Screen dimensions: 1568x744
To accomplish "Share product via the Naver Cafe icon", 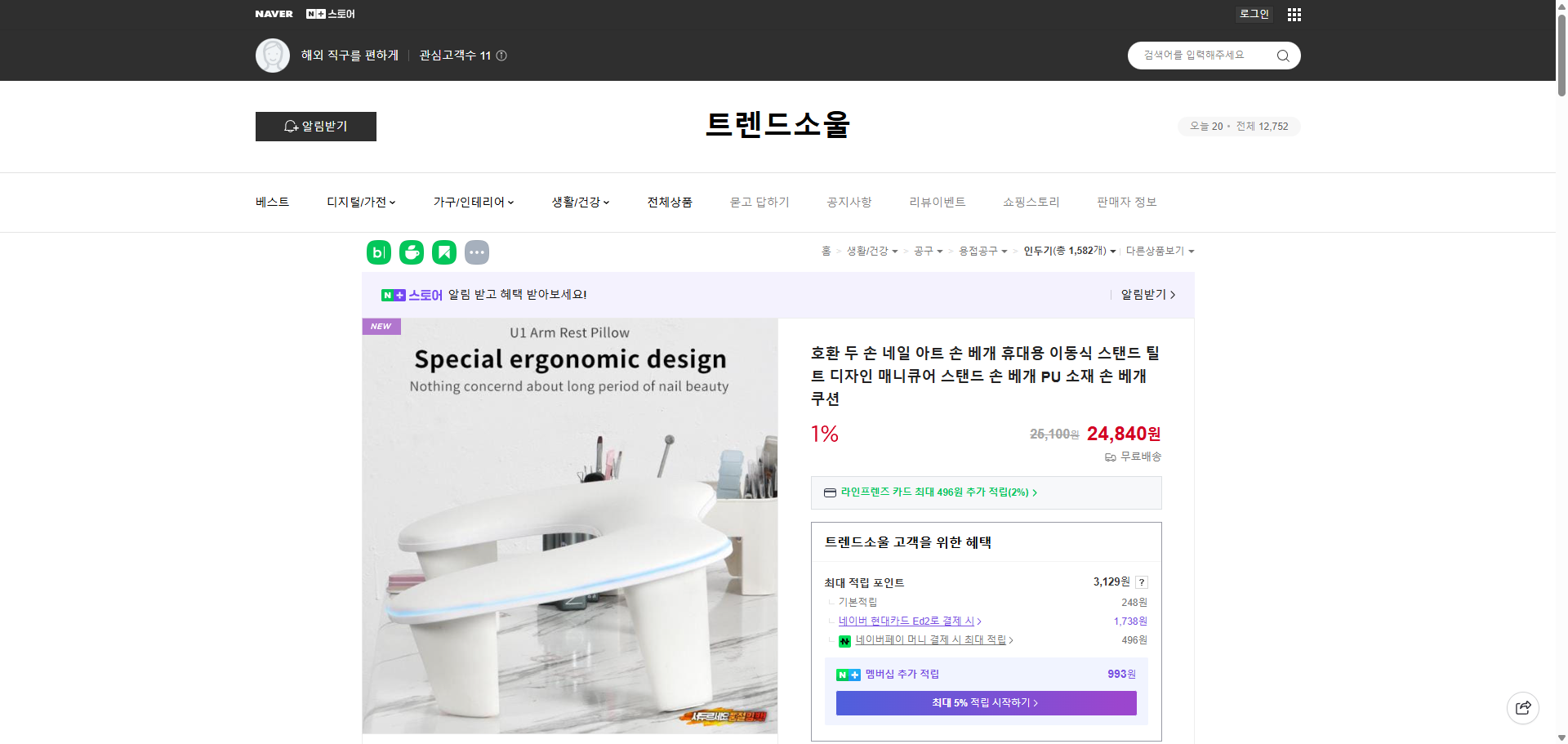I will (x=411, y=252).
